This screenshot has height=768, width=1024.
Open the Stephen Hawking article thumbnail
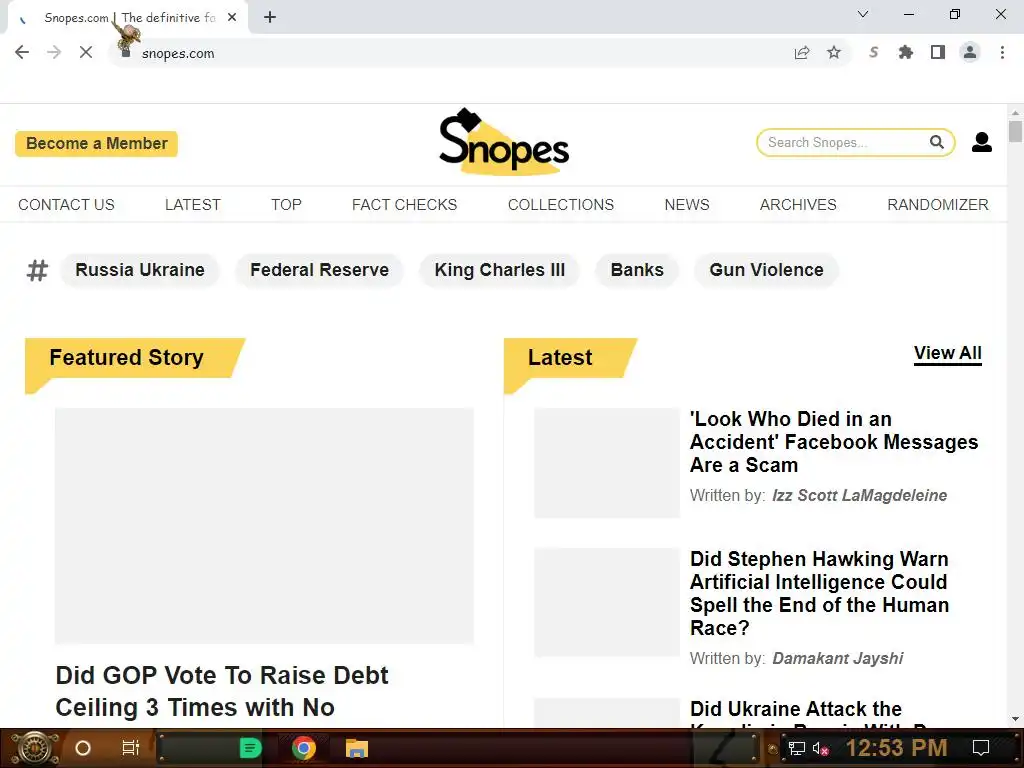607,602
